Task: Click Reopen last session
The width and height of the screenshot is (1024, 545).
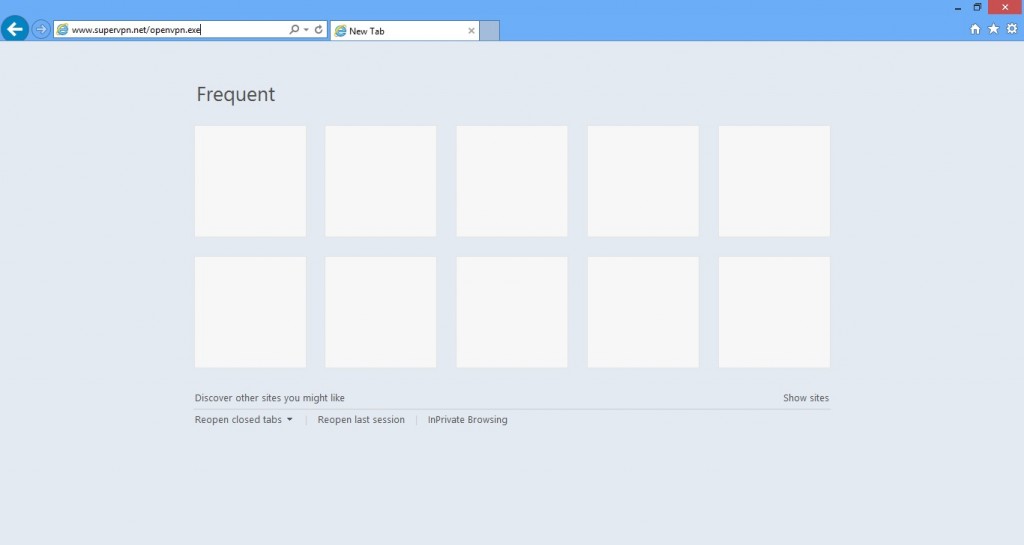Action: (x=361, y=420)
